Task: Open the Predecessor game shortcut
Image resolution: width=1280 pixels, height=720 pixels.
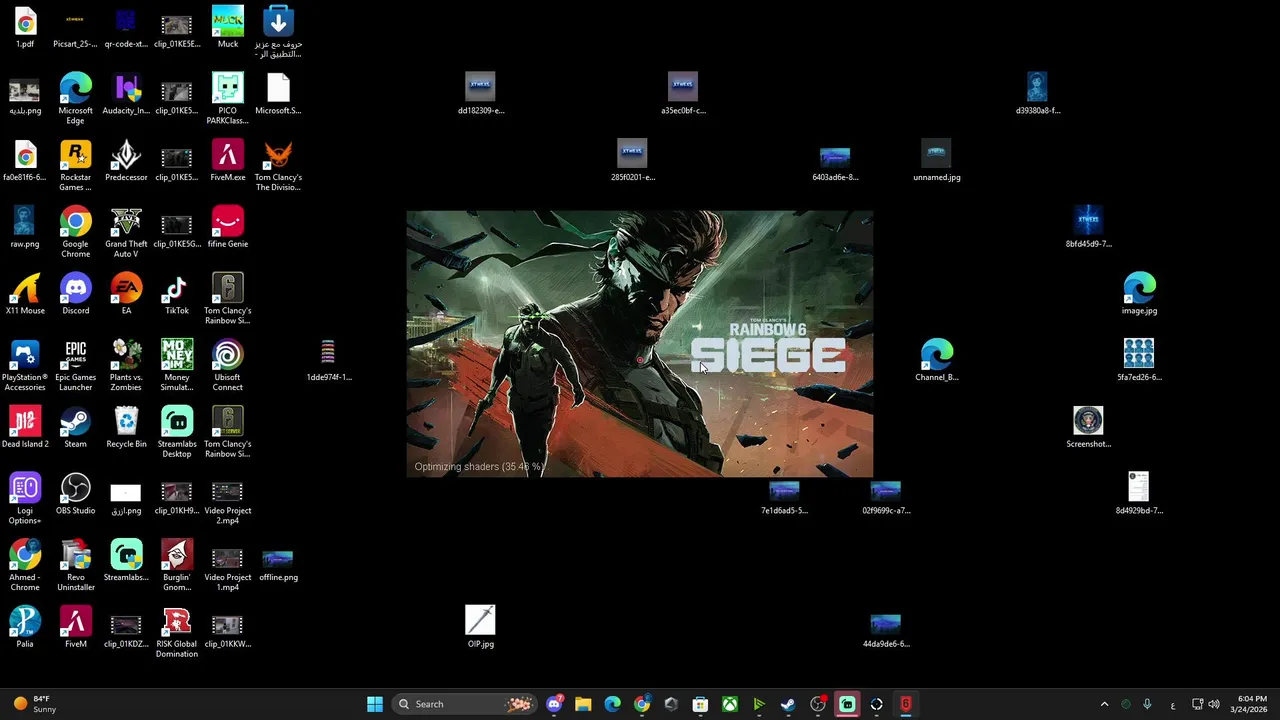Action: click(126, 160)
